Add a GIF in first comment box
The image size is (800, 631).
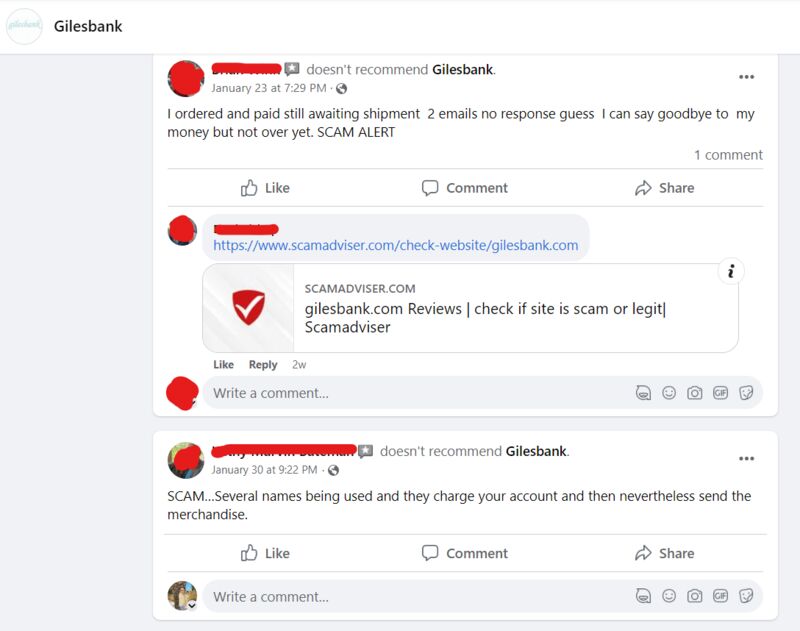(720, 393)
